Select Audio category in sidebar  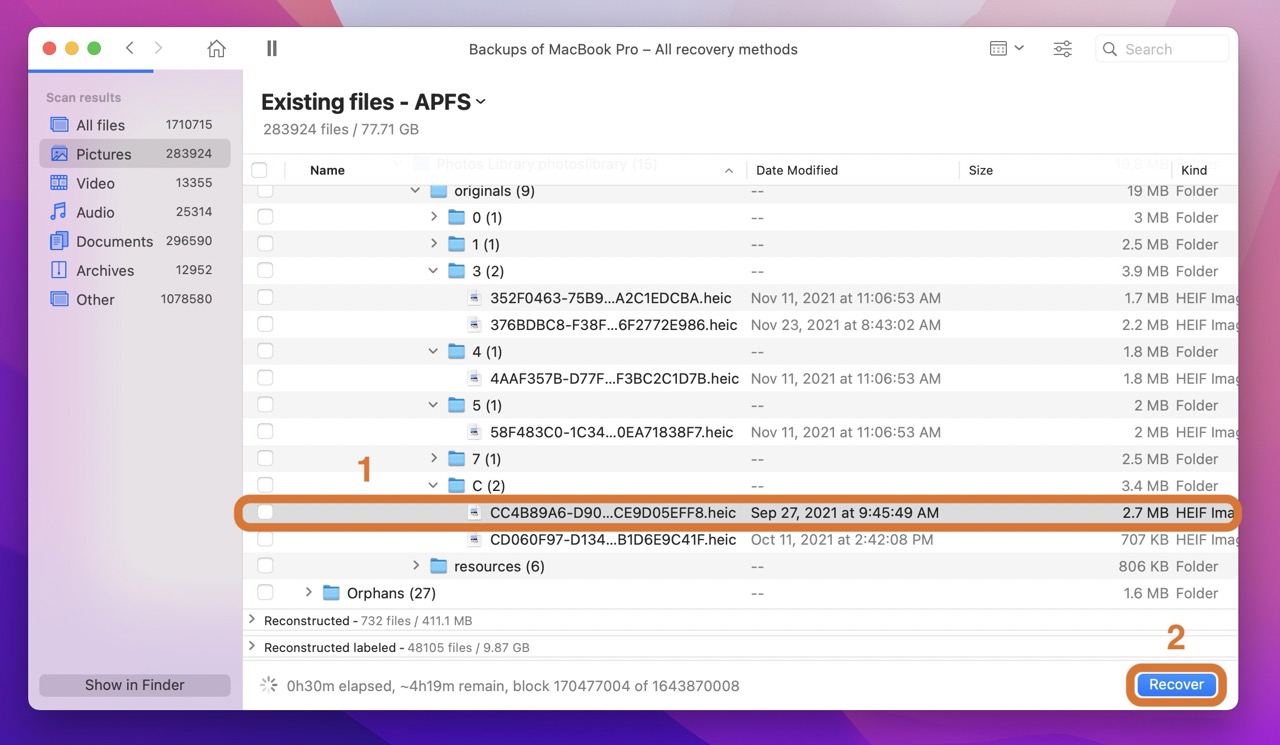134,212
